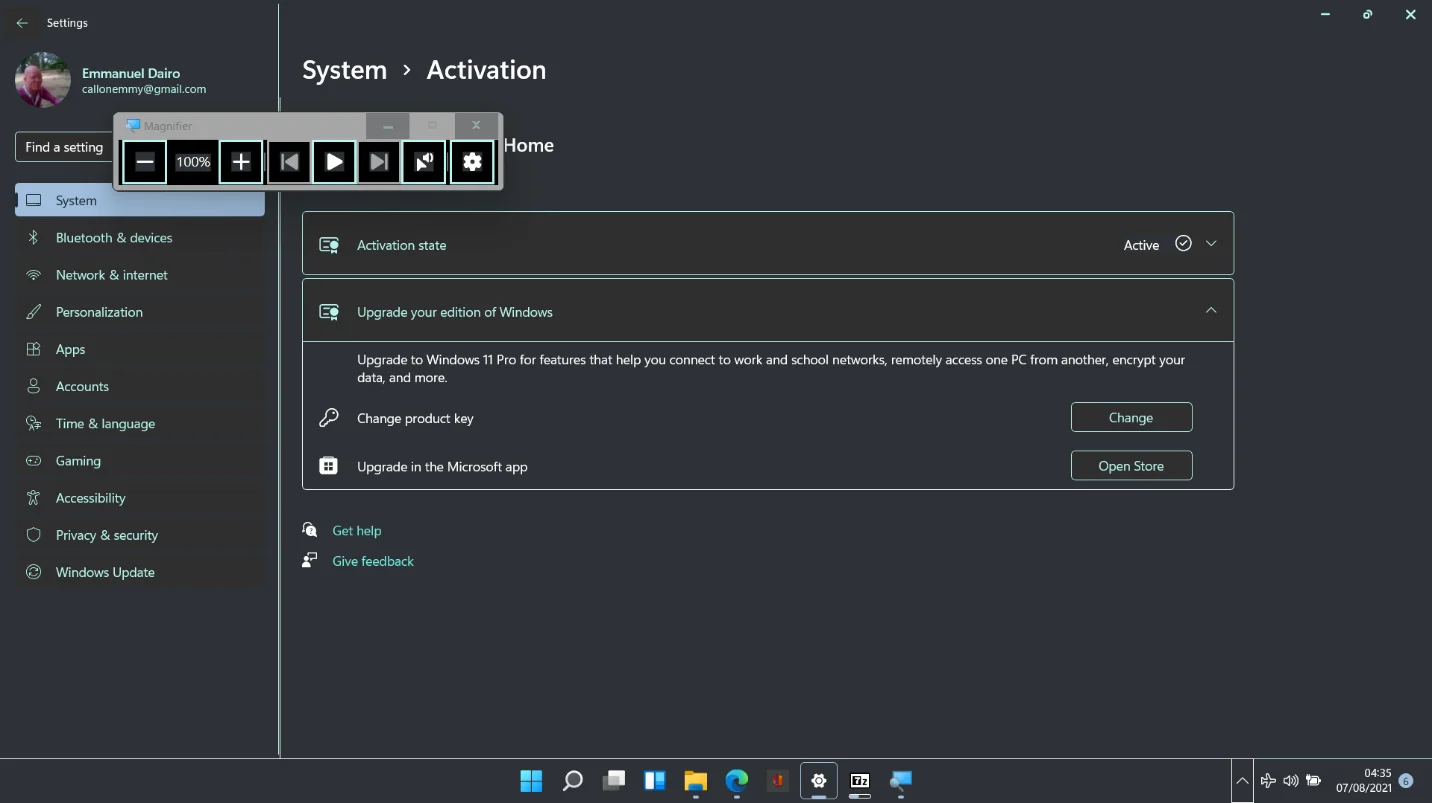Zoom out with the Magnifier minus button
This screenshot has height=803, width=1432.
[145, 162]
